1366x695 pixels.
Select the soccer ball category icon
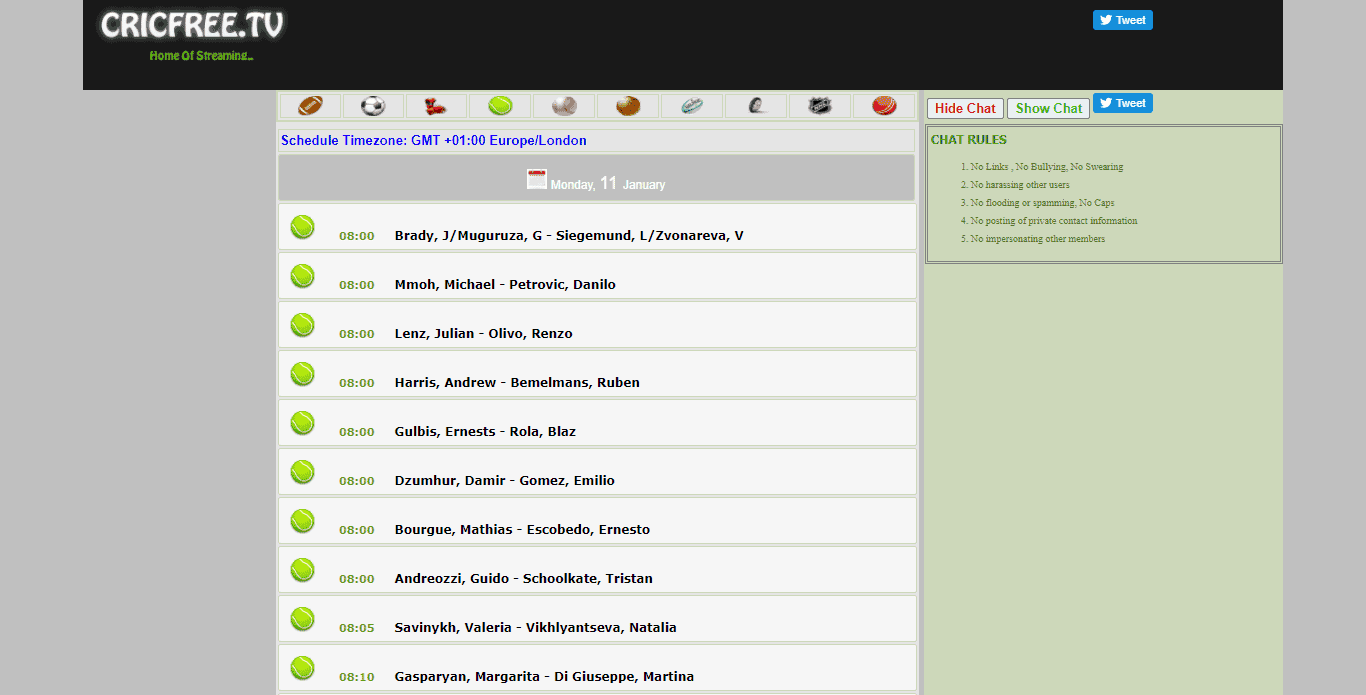[x=373, y=106]
